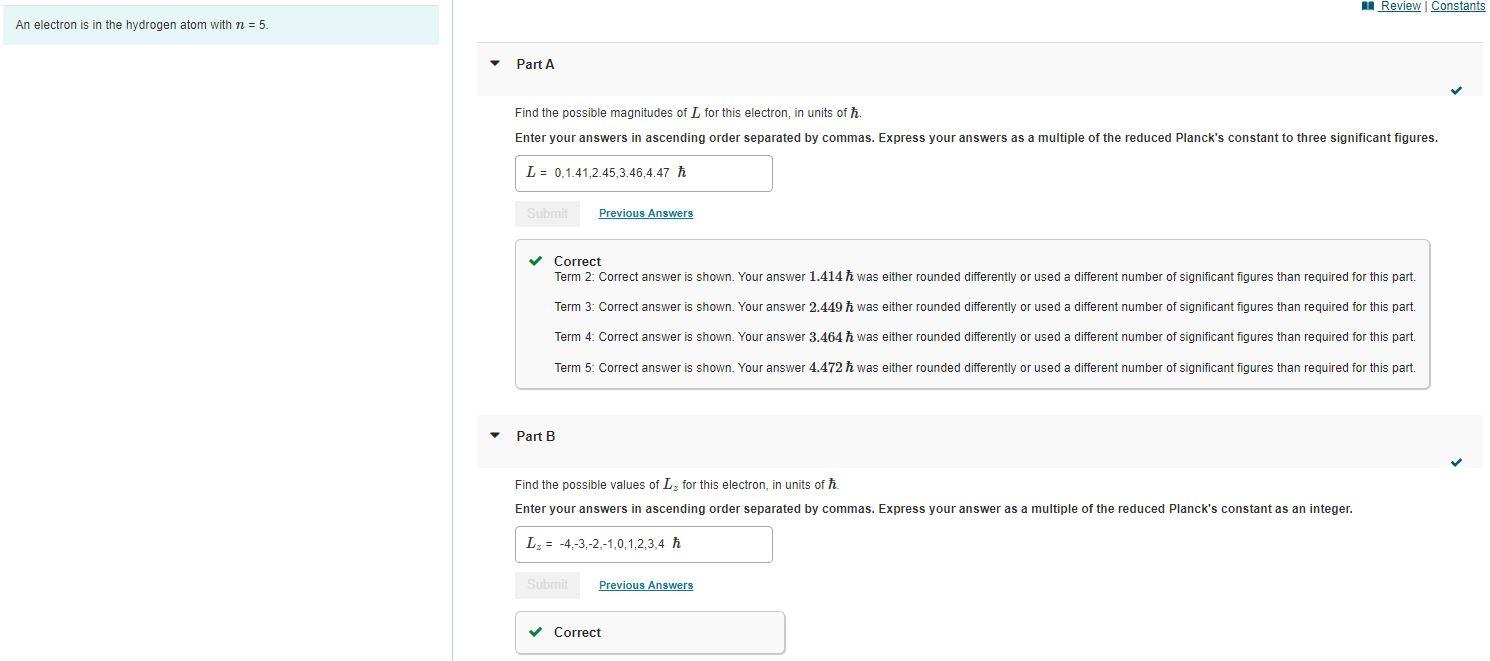The width and height of the screenshot is (1490, 661).
Task: Click the Part B Submit button
Action: pos(547,585)
